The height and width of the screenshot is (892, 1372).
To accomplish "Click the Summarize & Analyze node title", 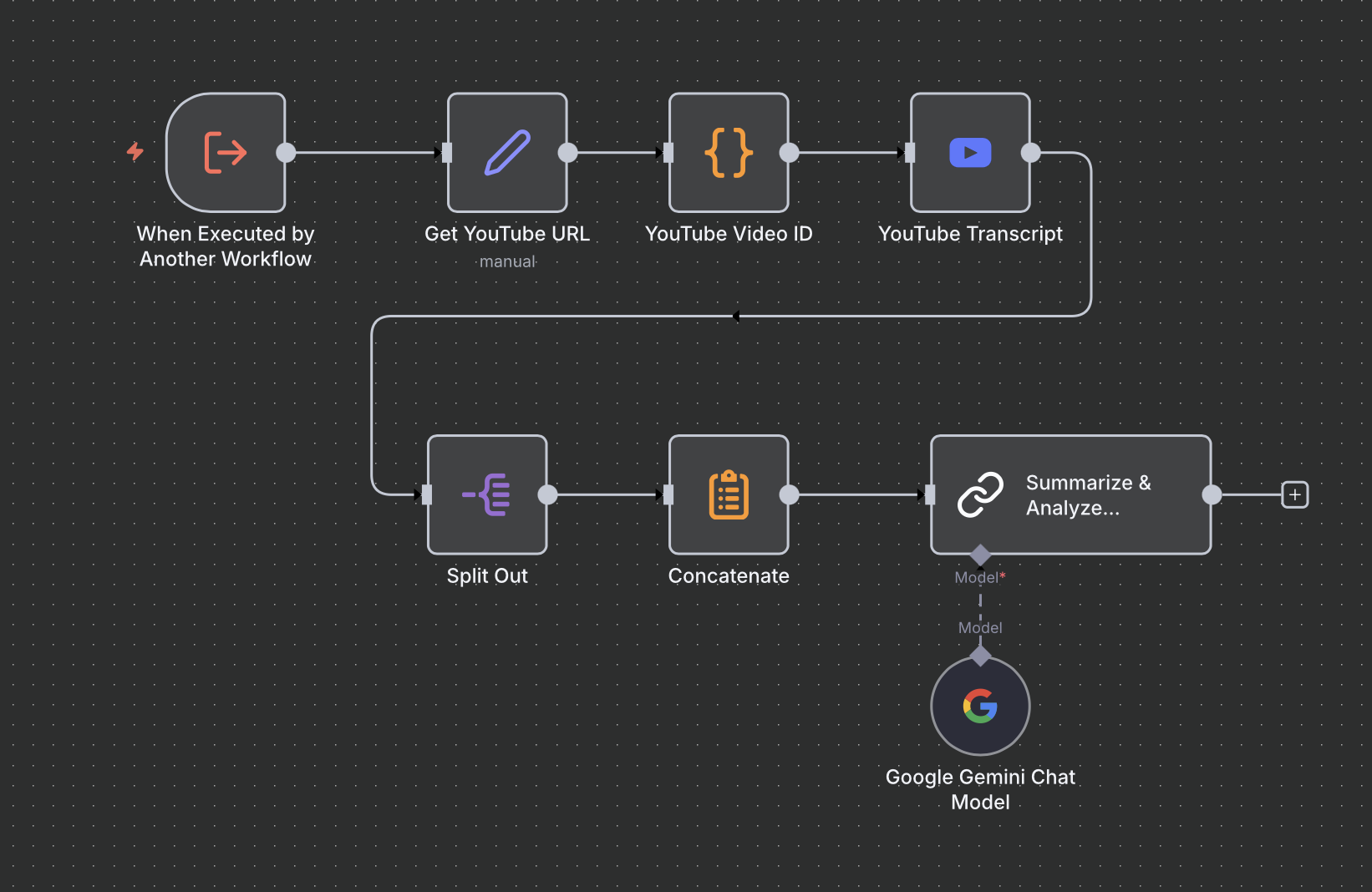I will (x=1088, y=494).
